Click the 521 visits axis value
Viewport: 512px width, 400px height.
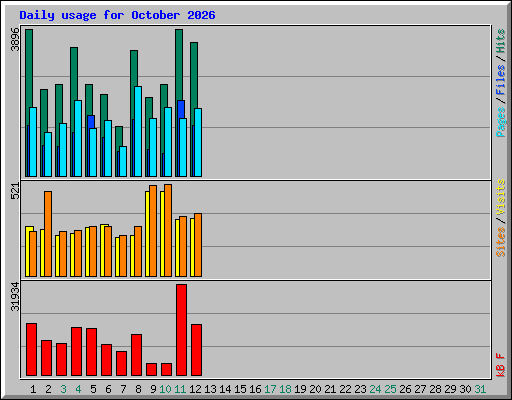click(x=15, y=191)
